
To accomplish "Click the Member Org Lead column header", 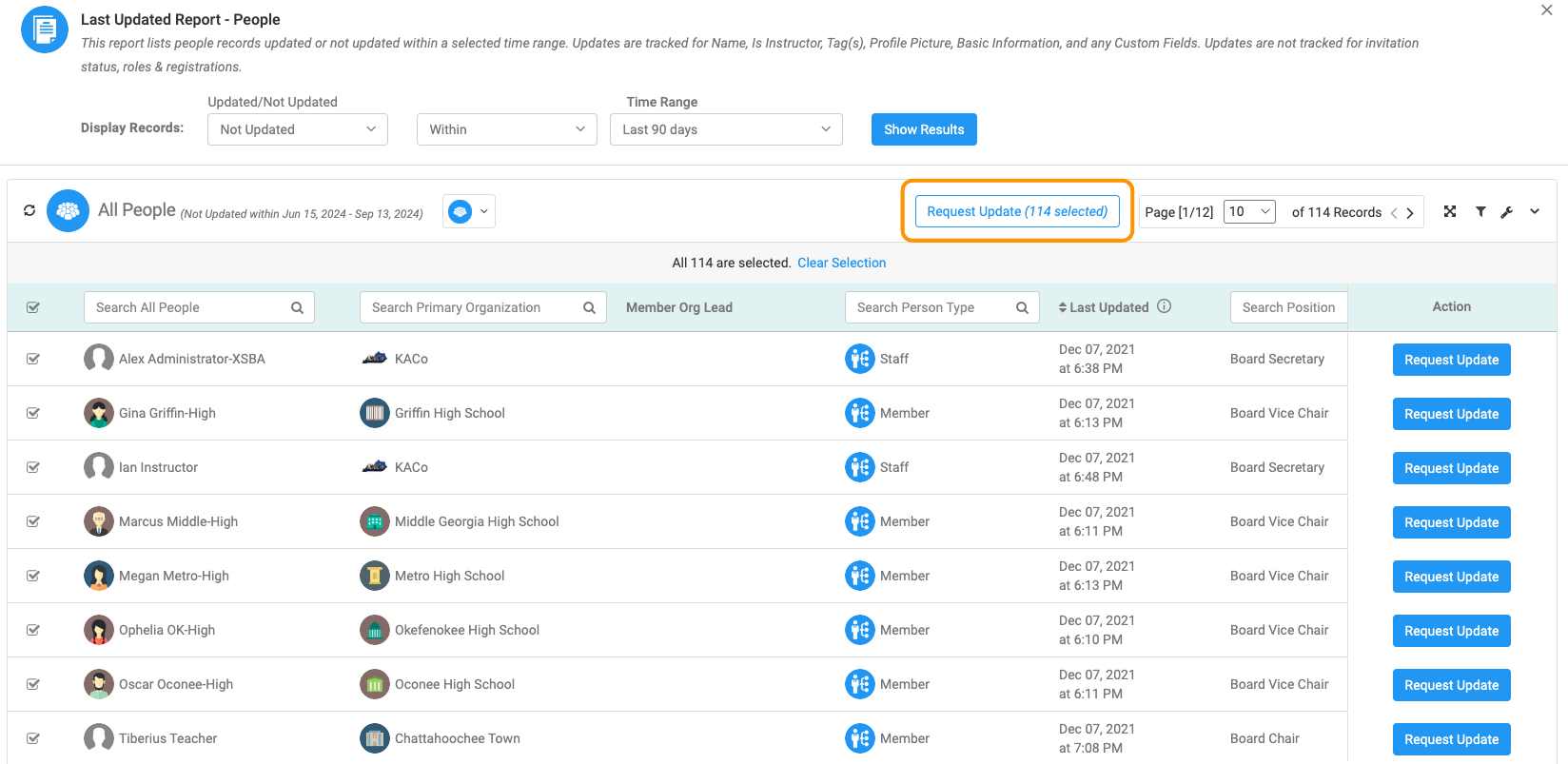I will pos(679,307).
